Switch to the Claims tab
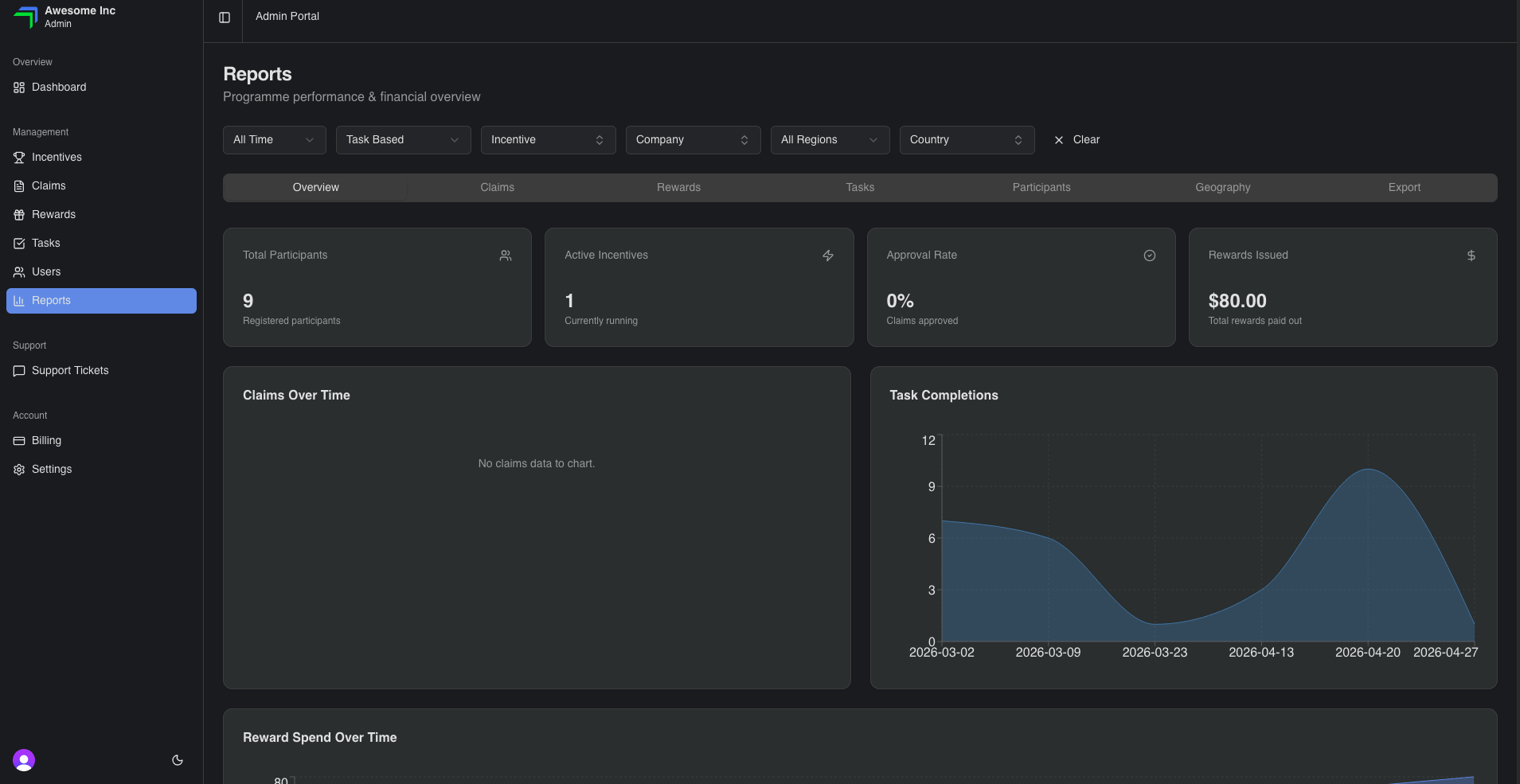The height and width of the screenshot is (784, 1520). click(498, 188)
